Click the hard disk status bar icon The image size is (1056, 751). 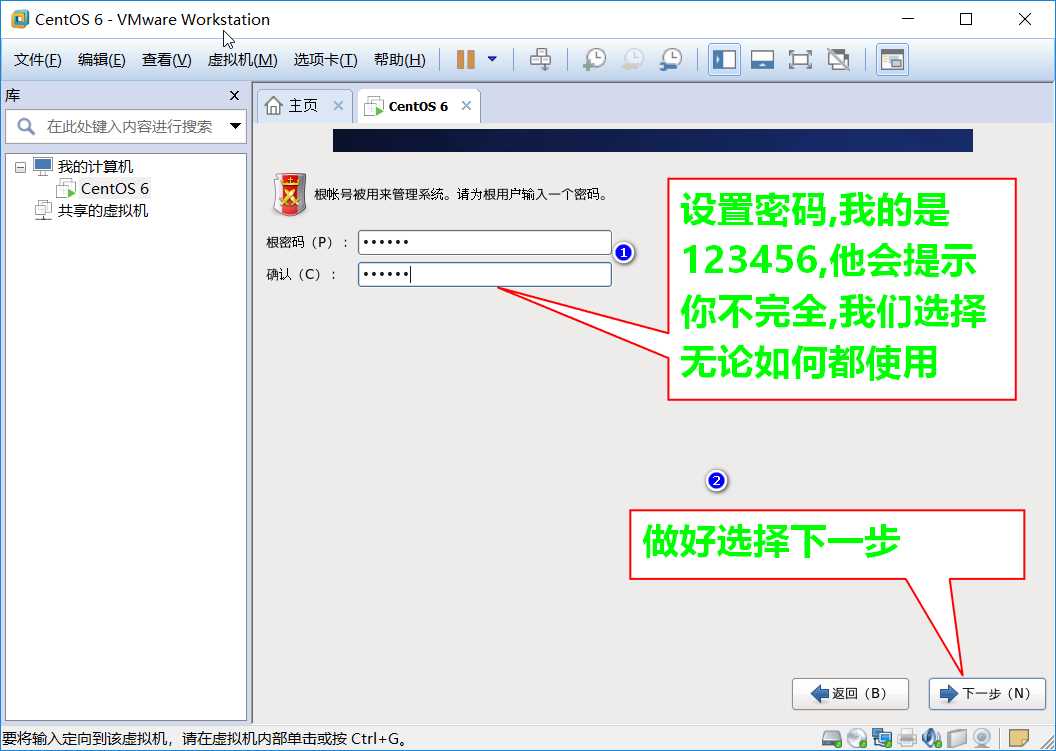pyautogui.click(x=832, y=738)
